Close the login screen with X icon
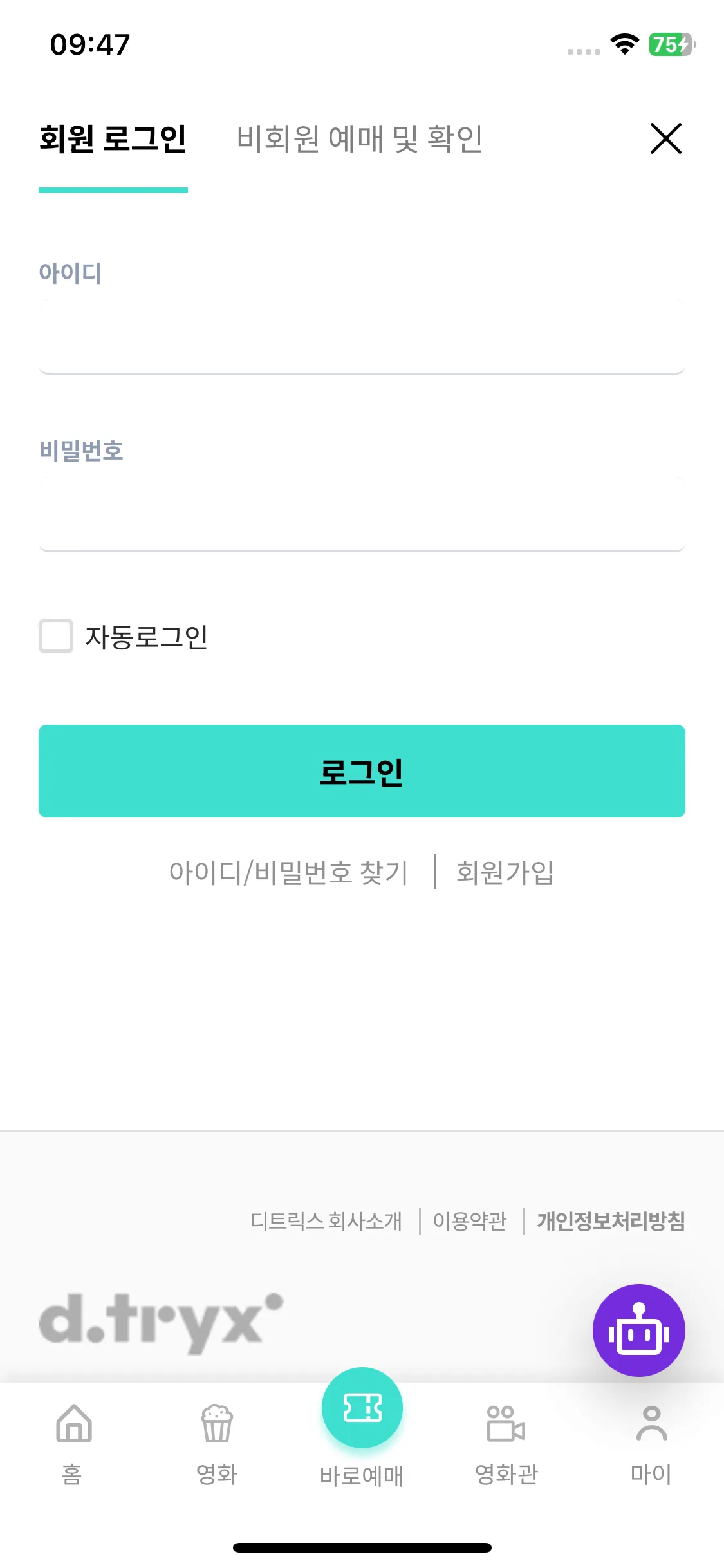 point(666,138)
